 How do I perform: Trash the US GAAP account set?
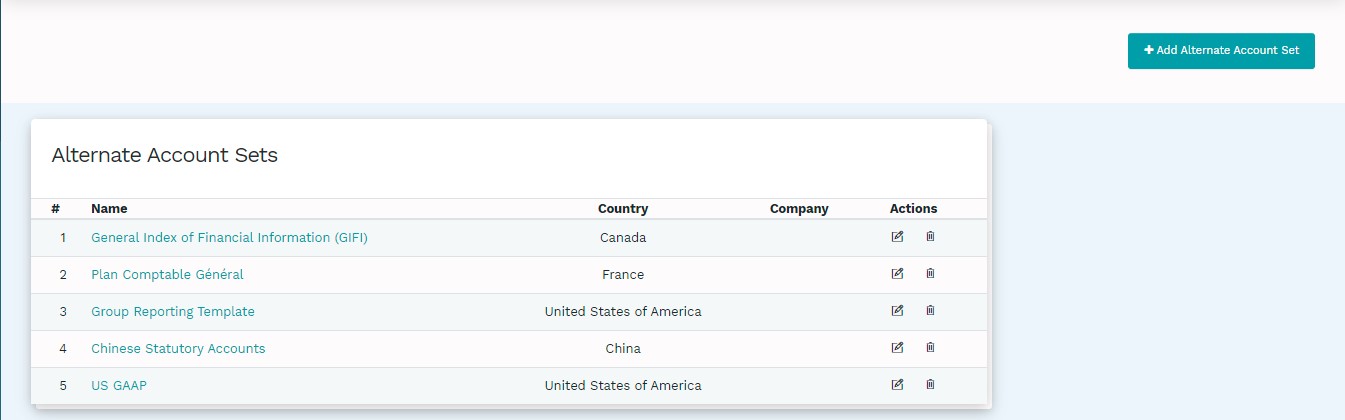pos(930,385)
